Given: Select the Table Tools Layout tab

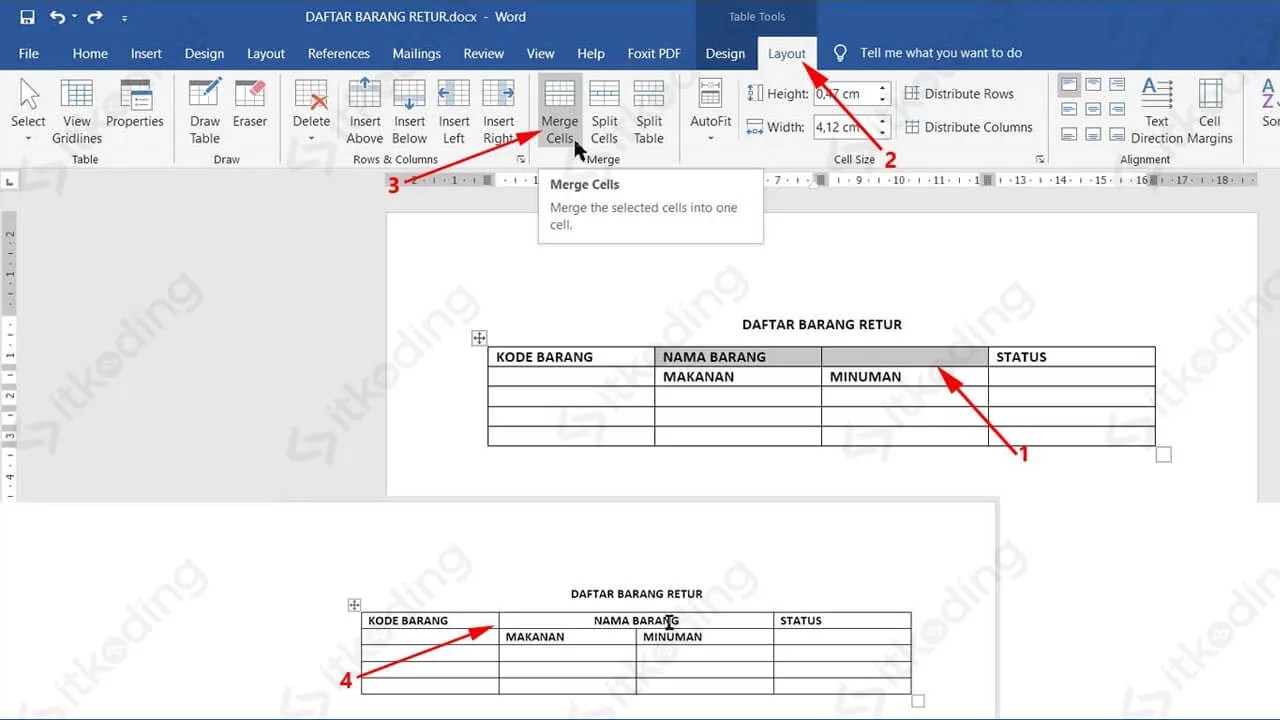Looking at the screenshot, I should click(787, 53).
